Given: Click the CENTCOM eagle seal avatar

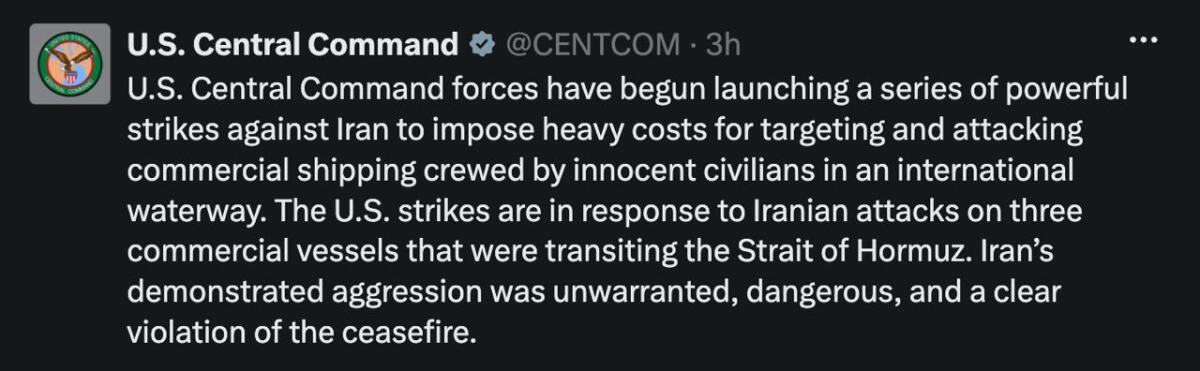Looking at the screenshot, I should pyautogui.click(x=70, y=65).
